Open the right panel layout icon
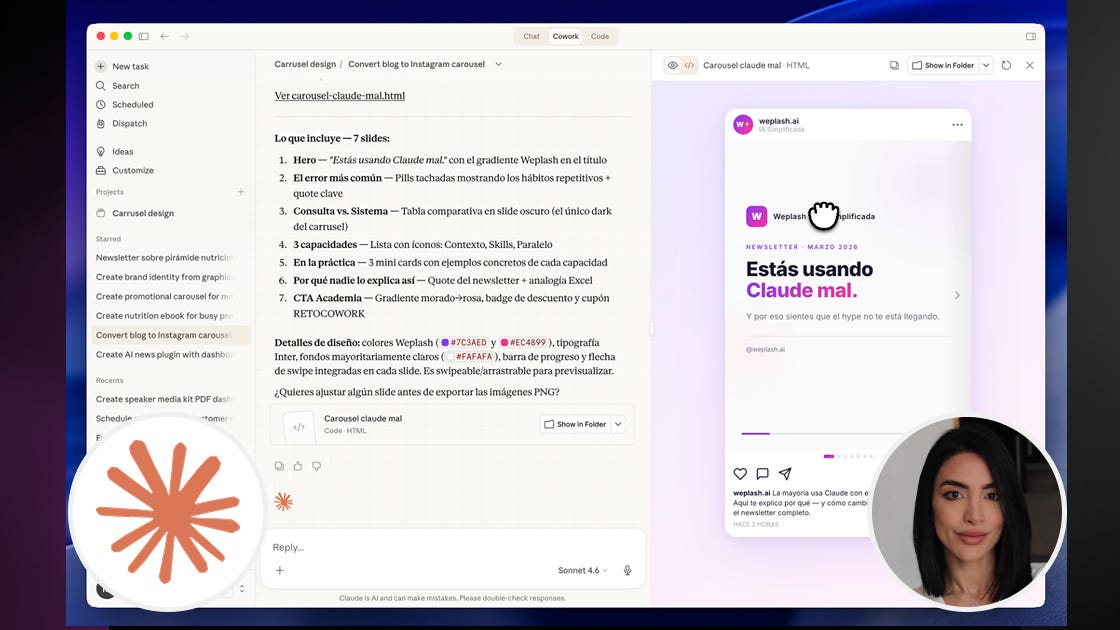This screenshot has width=1120, height=630. point(1031,36)
